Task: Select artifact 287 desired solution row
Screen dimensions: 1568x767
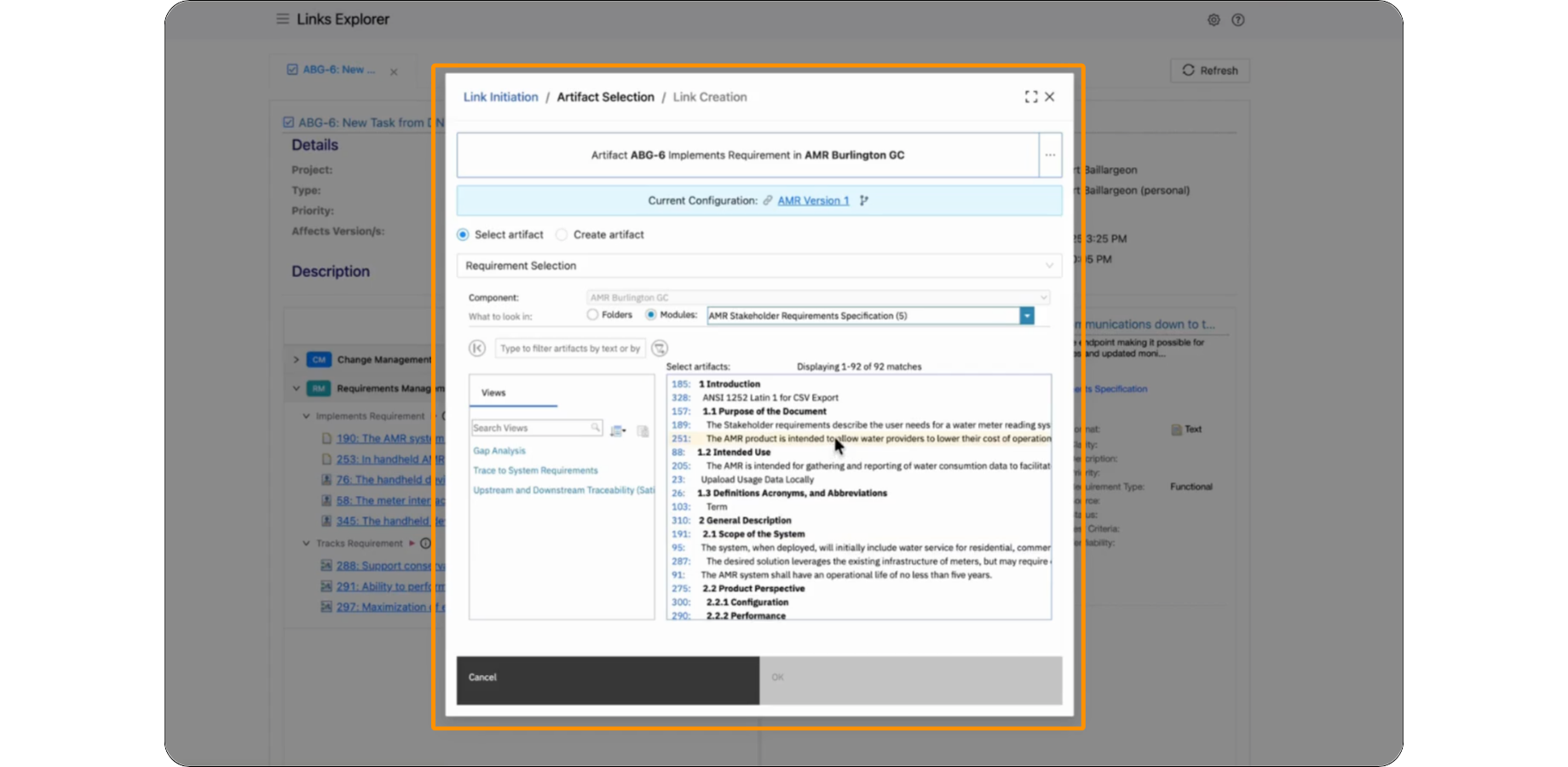Action: coord(860,562)
